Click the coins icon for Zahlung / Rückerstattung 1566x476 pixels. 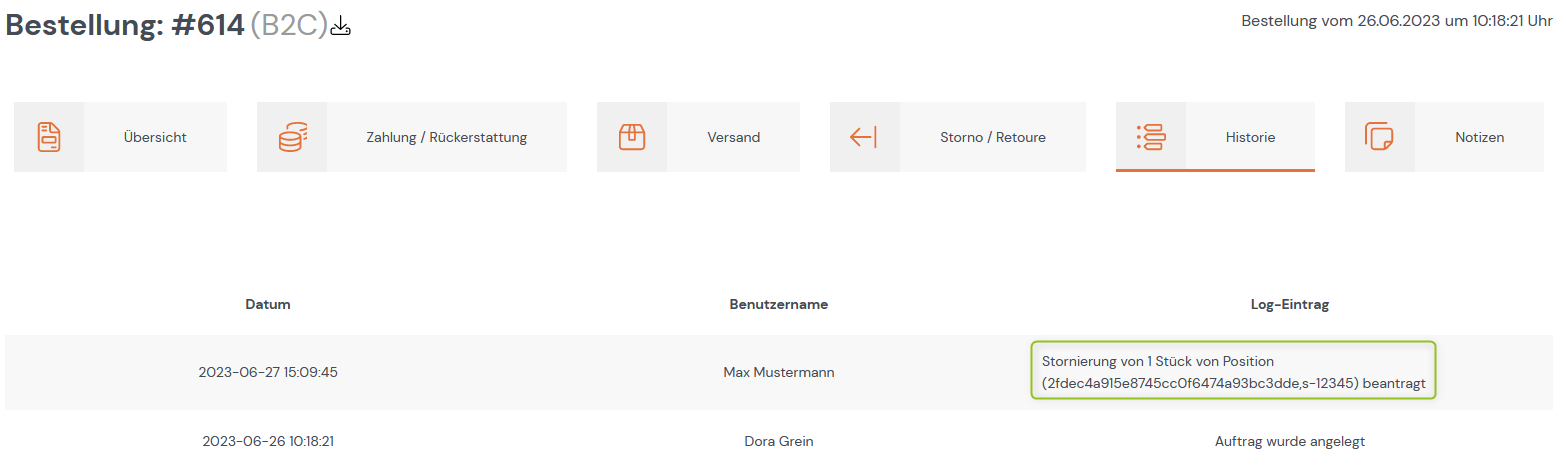point(292,137)
